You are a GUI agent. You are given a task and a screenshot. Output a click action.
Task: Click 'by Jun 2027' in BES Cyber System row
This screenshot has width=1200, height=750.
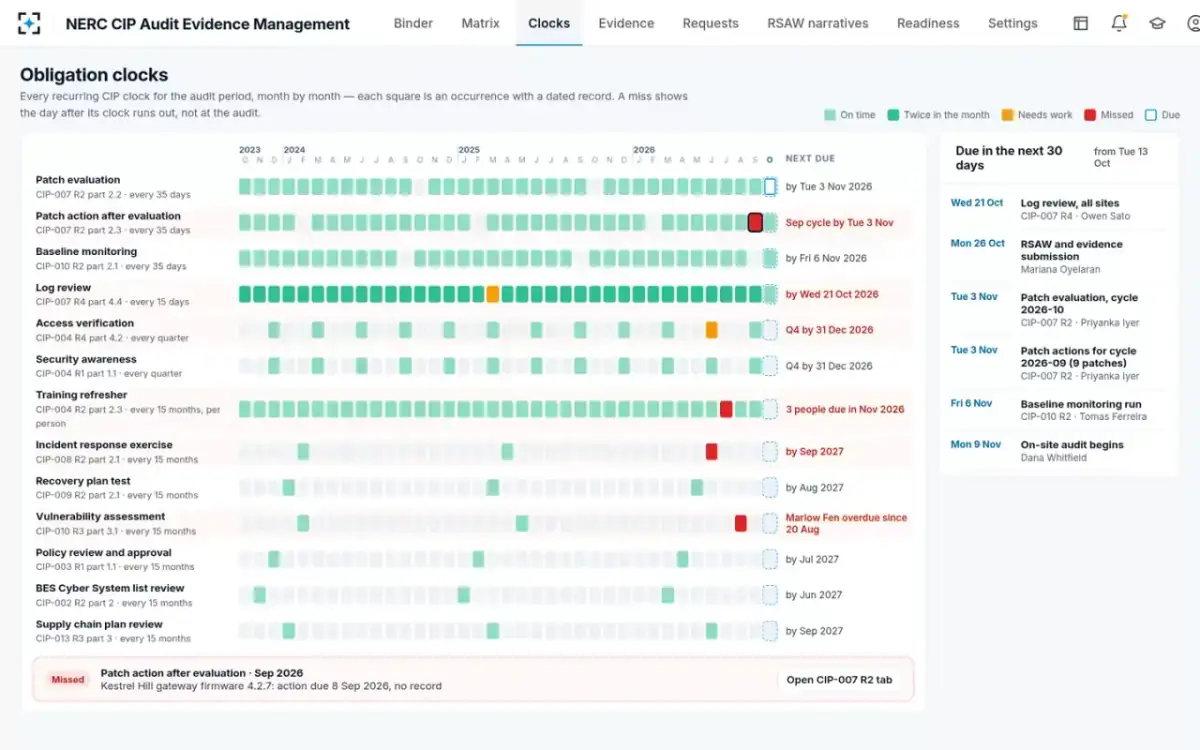click(812, 595)
